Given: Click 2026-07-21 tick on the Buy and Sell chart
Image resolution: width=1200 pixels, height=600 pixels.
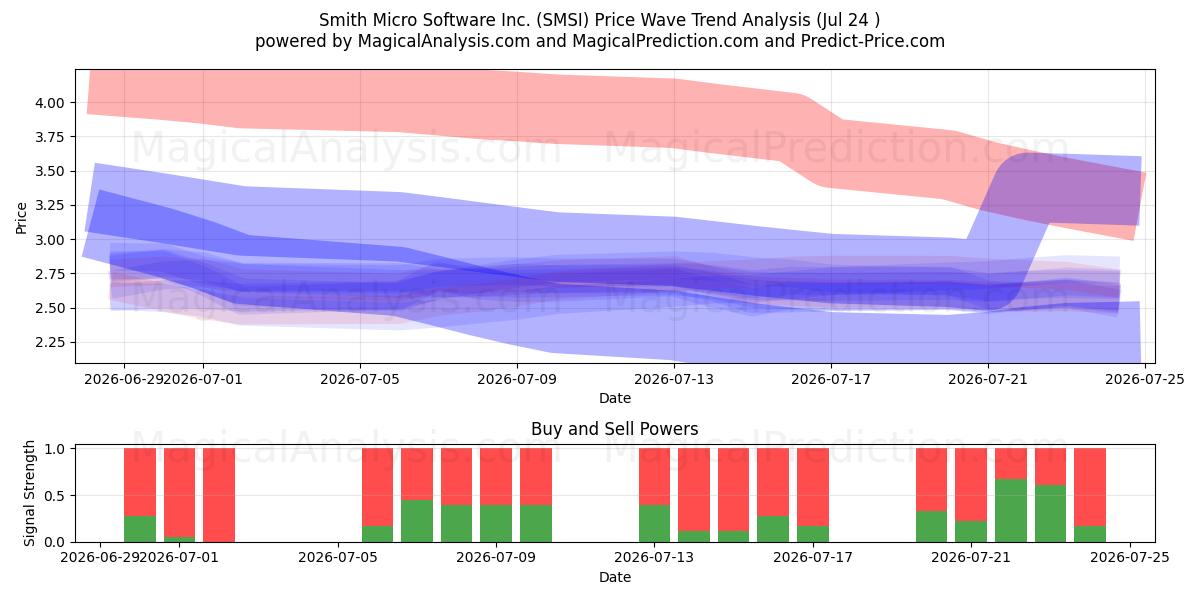Looking at the screenshot, I should pos(971,558).
